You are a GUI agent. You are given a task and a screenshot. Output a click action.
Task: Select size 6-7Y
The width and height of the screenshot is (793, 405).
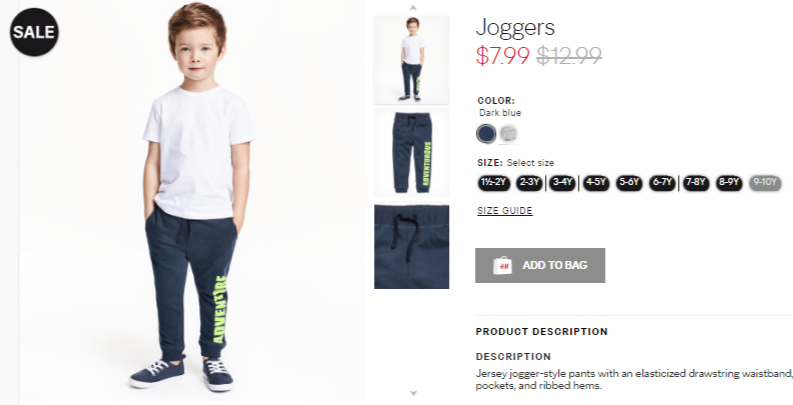tap(663, 183)
